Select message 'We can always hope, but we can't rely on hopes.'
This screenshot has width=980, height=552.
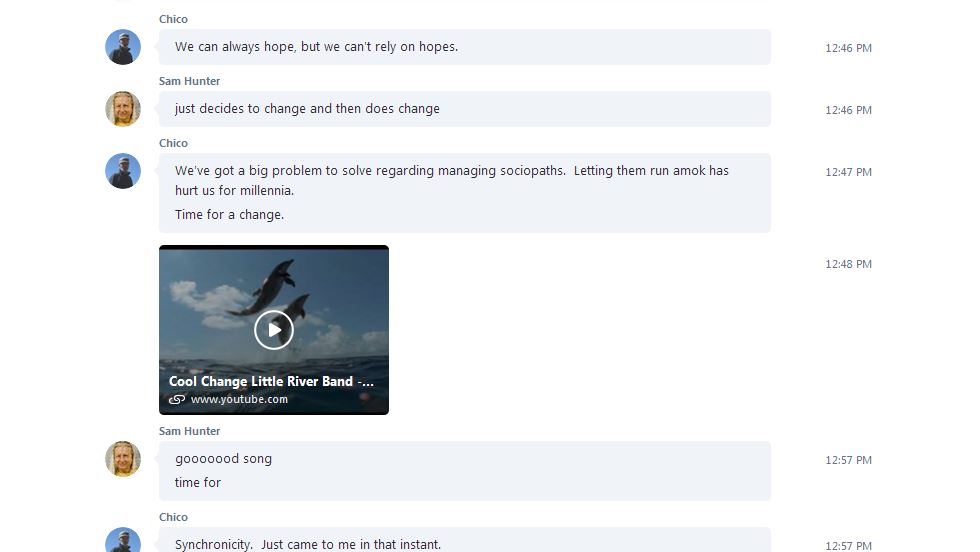point(316,47)
